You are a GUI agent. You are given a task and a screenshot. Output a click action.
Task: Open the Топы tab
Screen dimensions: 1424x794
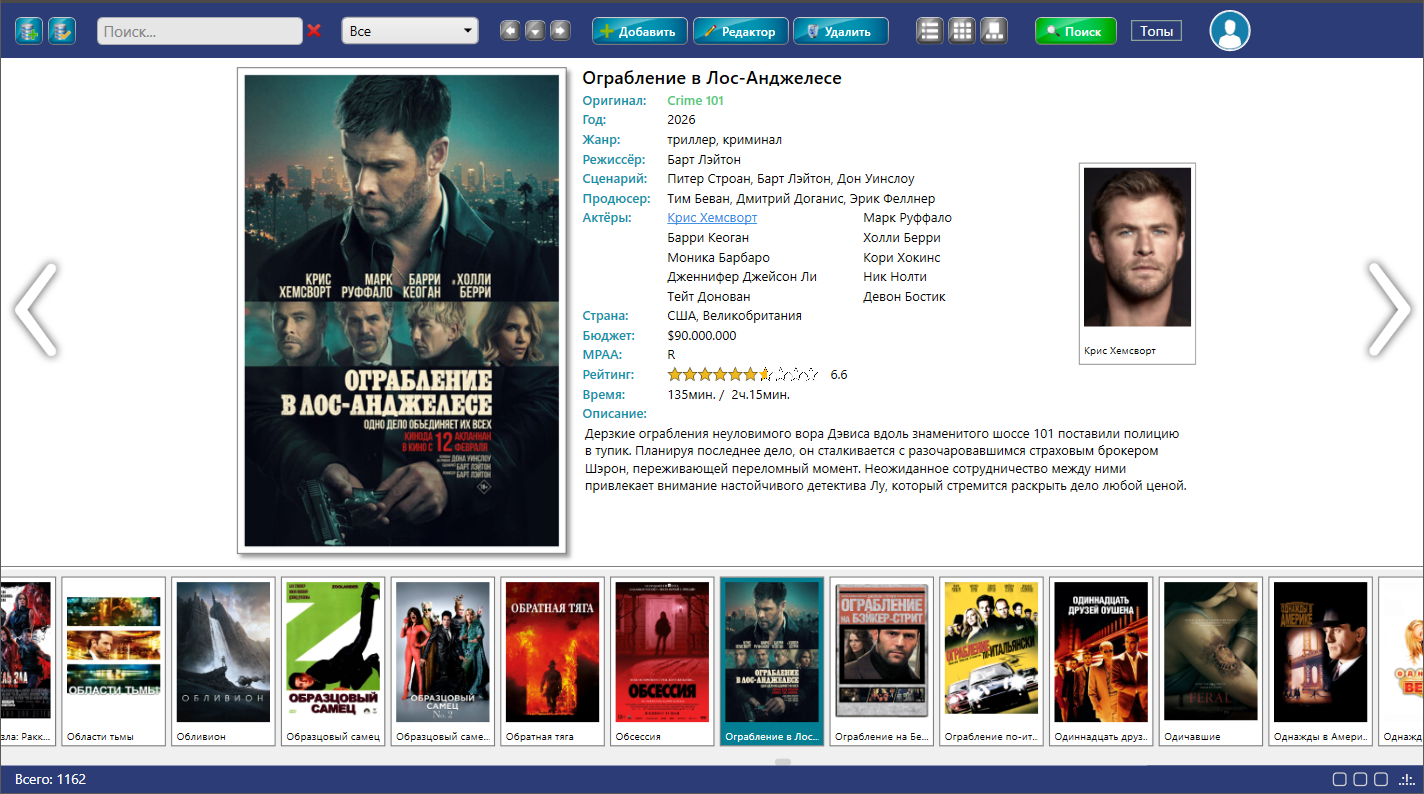pos(1156,31)
